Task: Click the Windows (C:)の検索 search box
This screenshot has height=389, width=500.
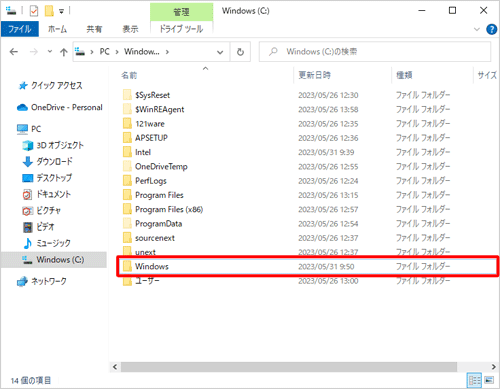Action: click(375, 52)
